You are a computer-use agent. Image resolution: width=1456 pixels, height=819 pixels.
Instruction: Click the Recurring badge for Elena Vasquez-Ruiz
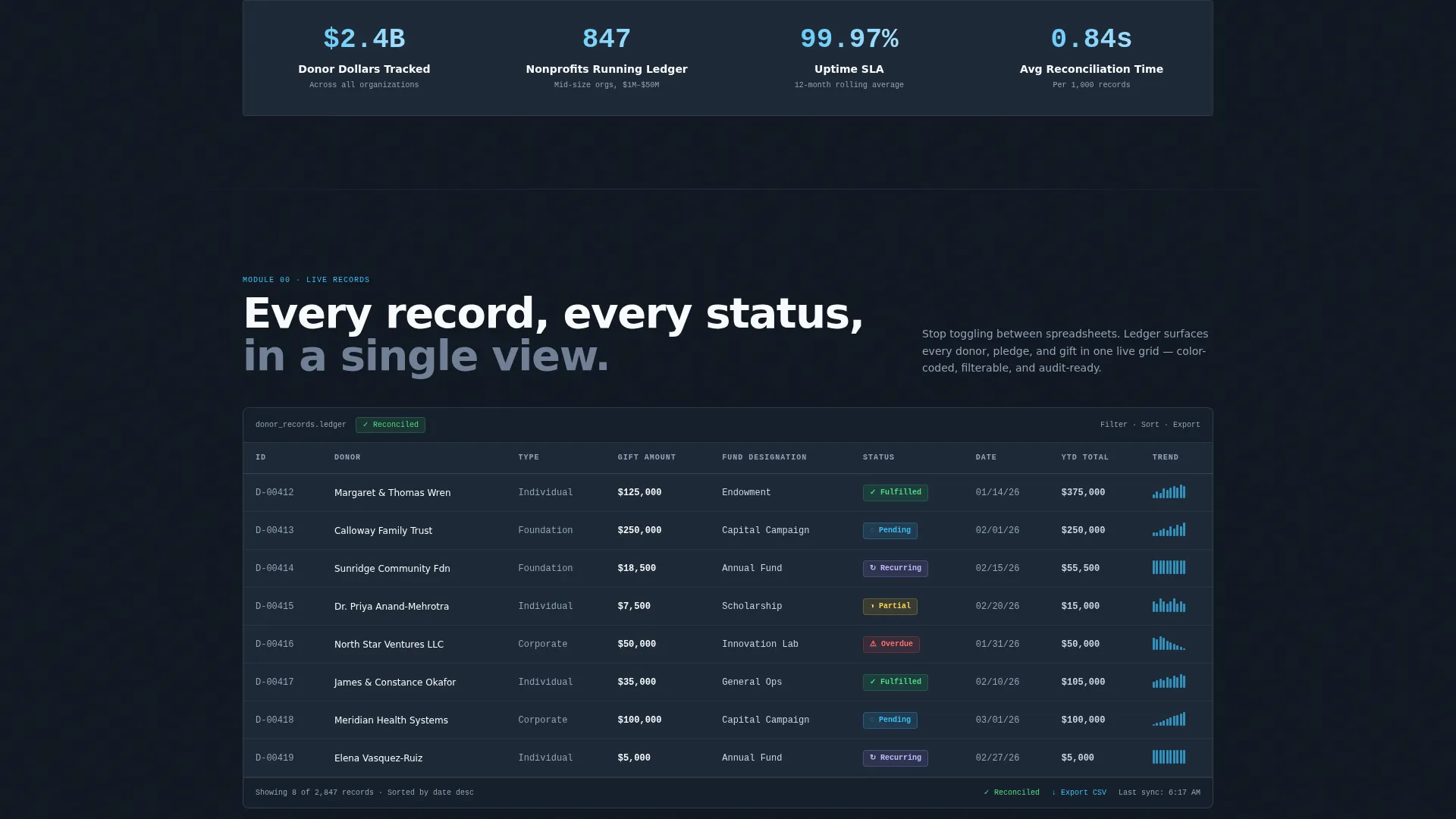tap(895, 758)
